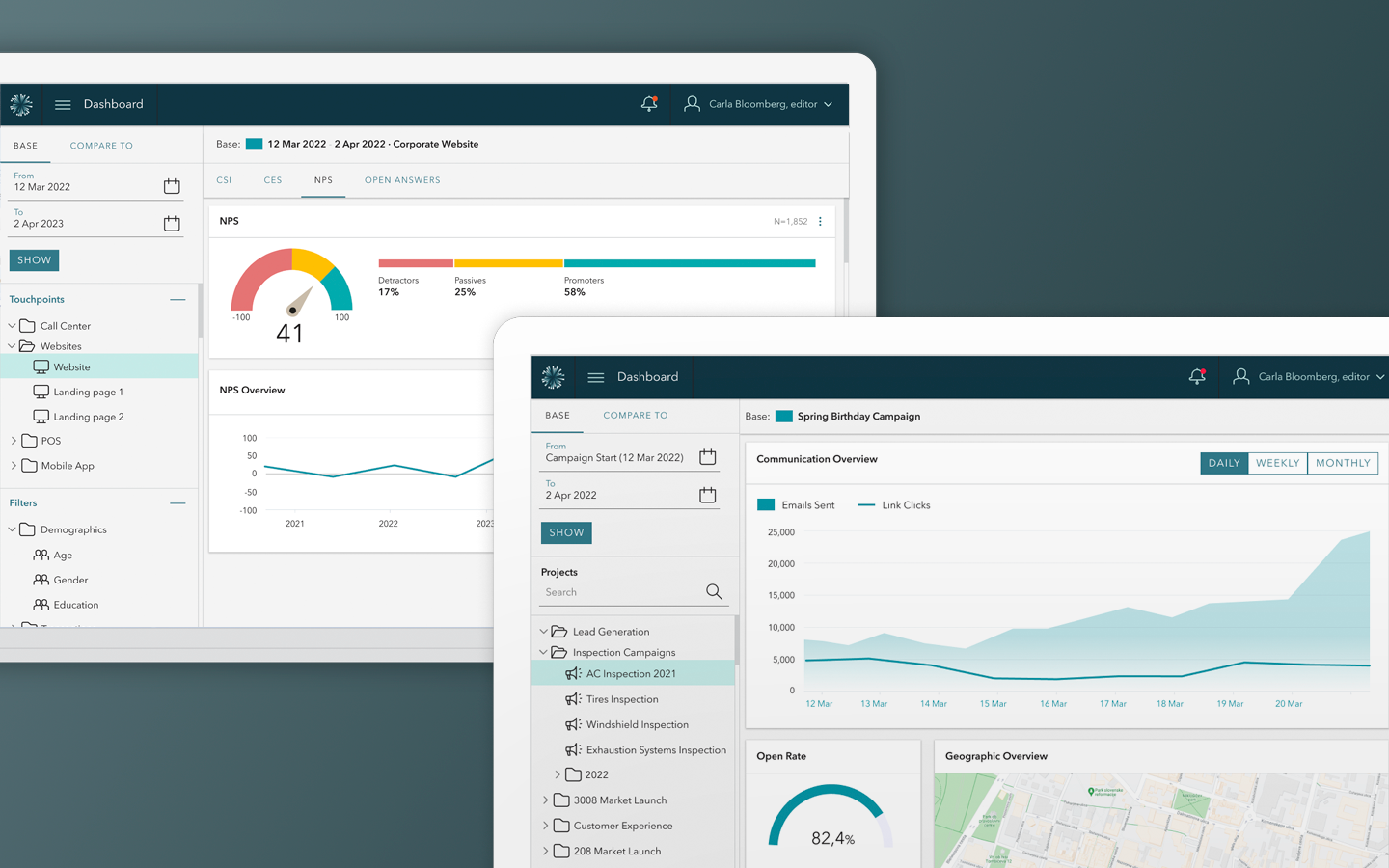Expand Customer Experience folder
The width and height of the screenshot is (1389, 868).
pos(546,826)
